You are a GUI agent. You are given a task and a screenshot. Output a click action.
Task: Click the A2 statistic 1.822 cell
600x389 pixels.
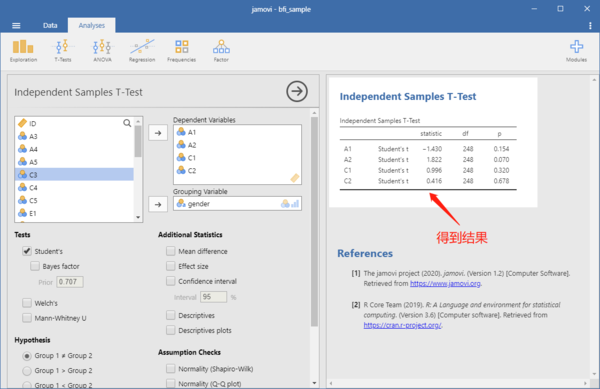tap(434, 160)
